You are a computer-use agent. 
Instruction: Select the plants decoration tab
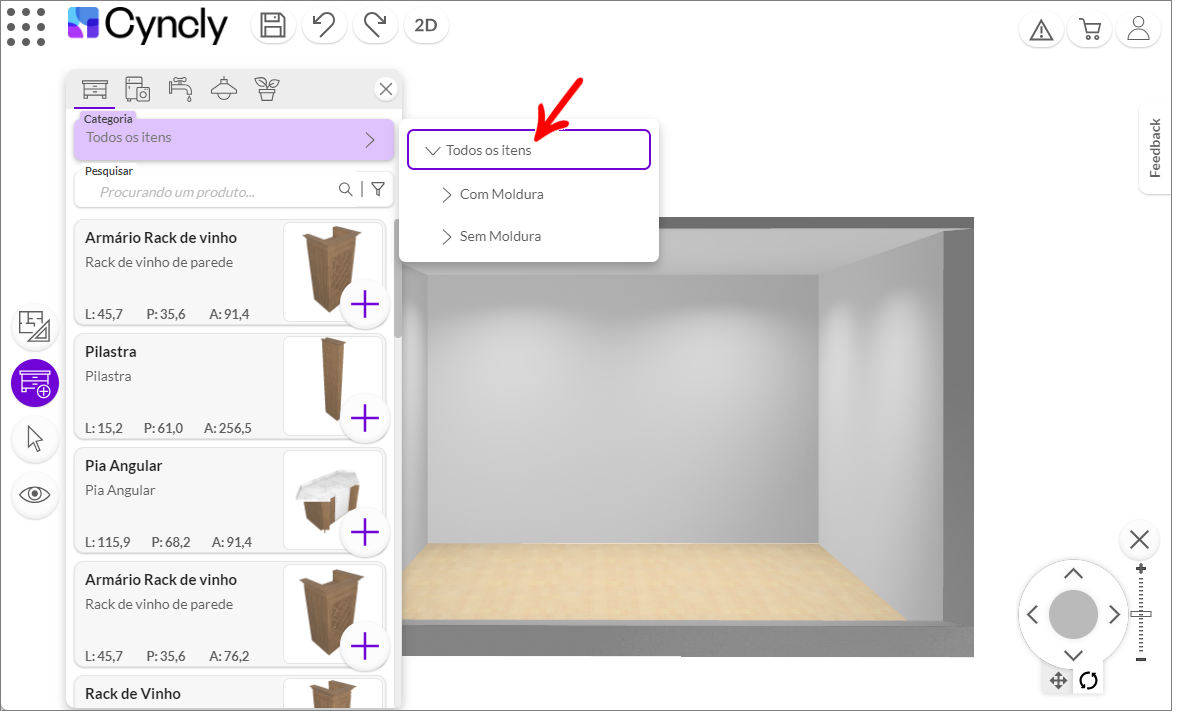click(x=267, y=89)
